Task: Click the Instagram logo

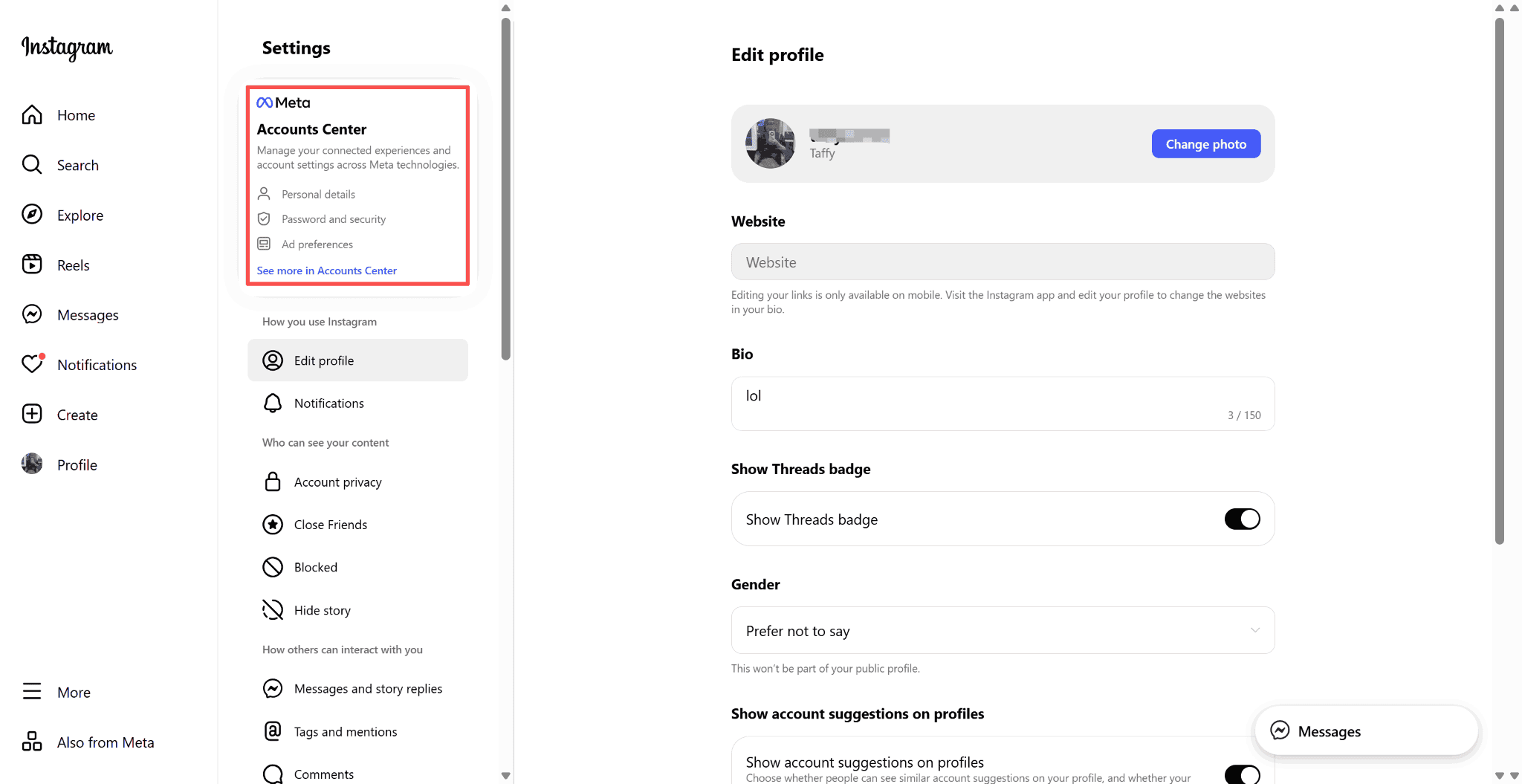Action: click(67, 48)
